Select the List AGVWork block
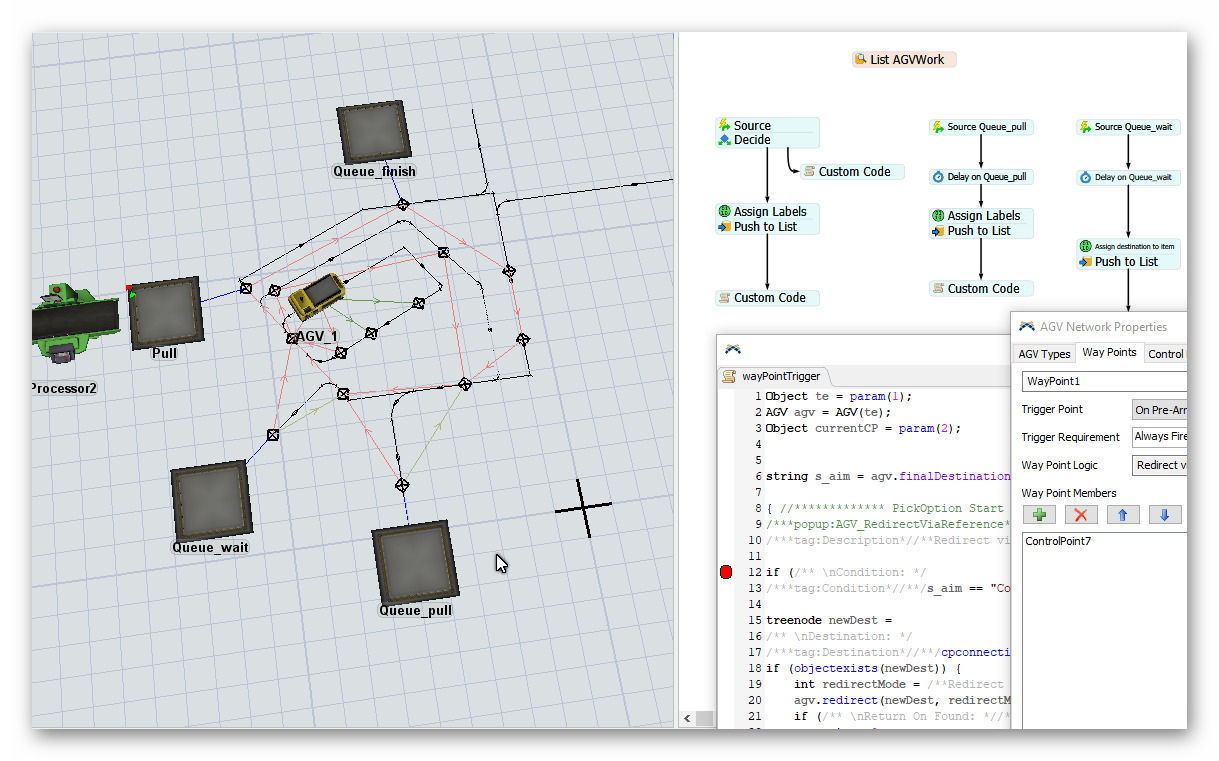The image size is (1219, 761). [x=904, y=60]
